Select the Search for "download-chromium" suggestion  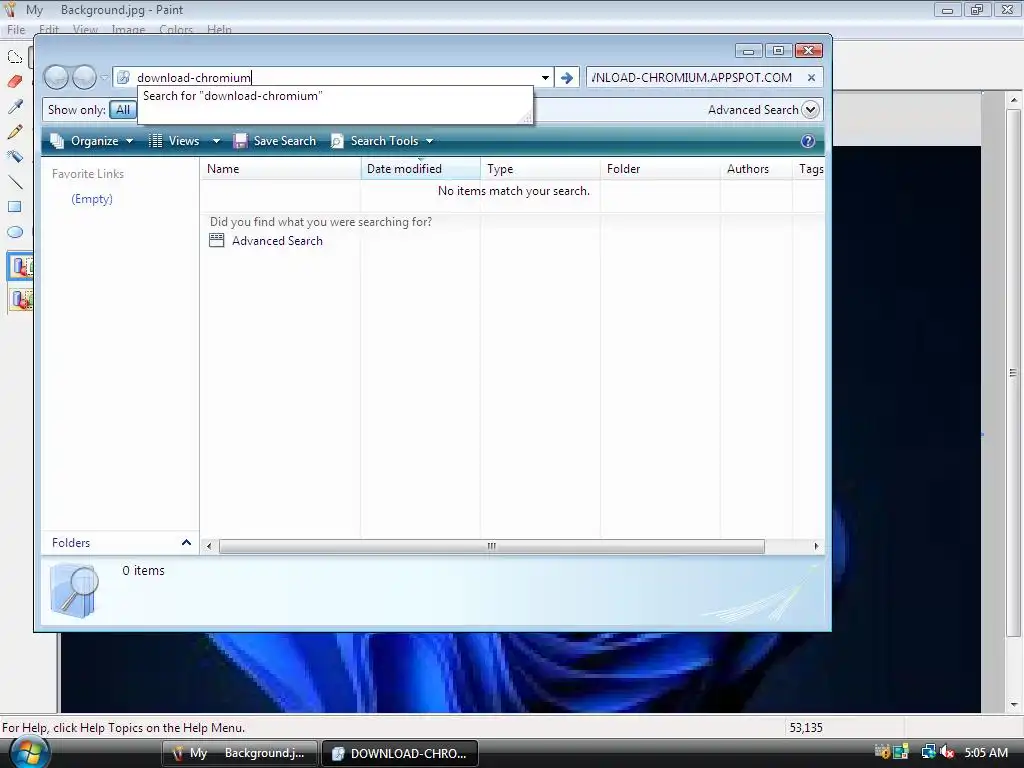[x=232, y=96]
